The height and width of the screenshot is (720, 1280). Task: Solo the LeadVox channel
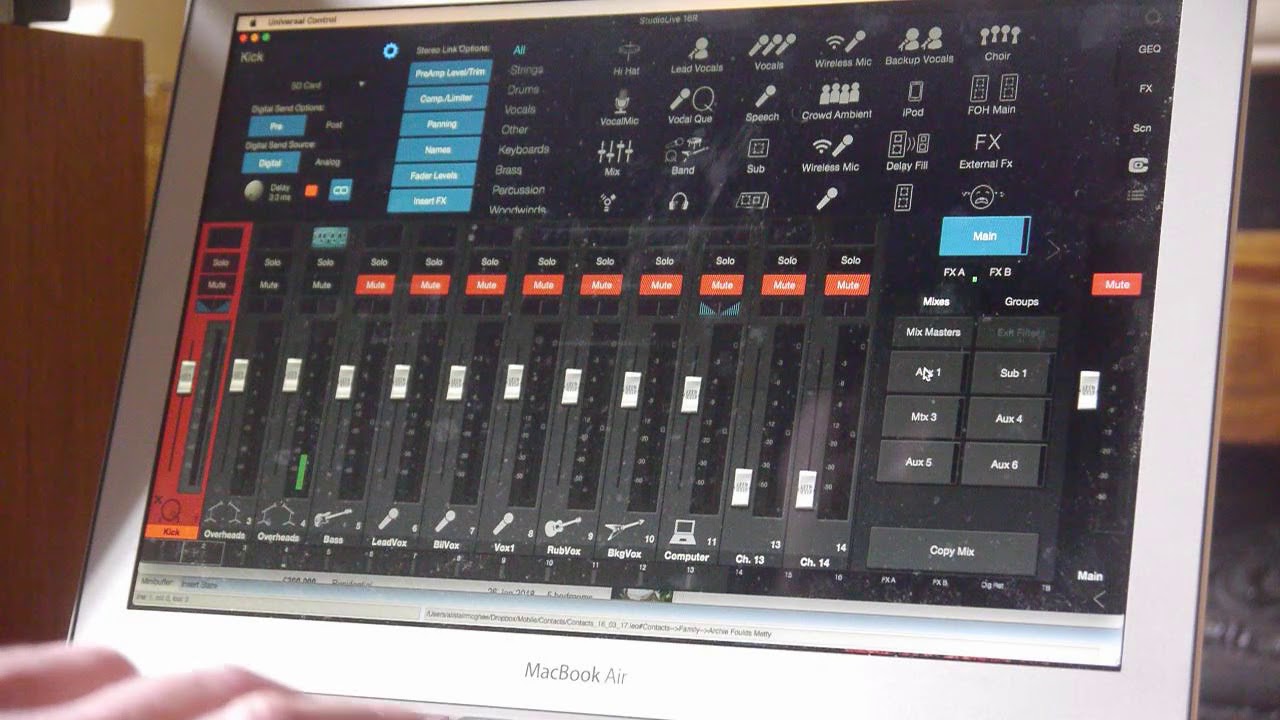(x=433, y=262)
